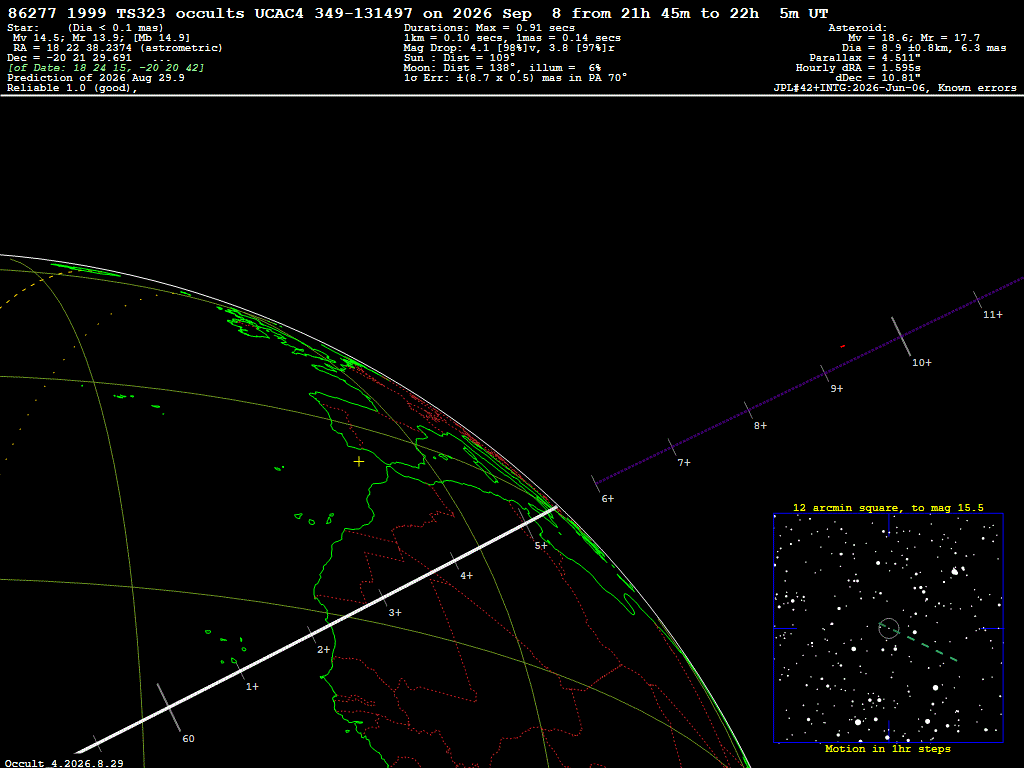Viewport: 1024px width, 768px height.
Task: Click the '12 arcmin square' chart caption
Action: pyautogui.click(x=888, y=507)
